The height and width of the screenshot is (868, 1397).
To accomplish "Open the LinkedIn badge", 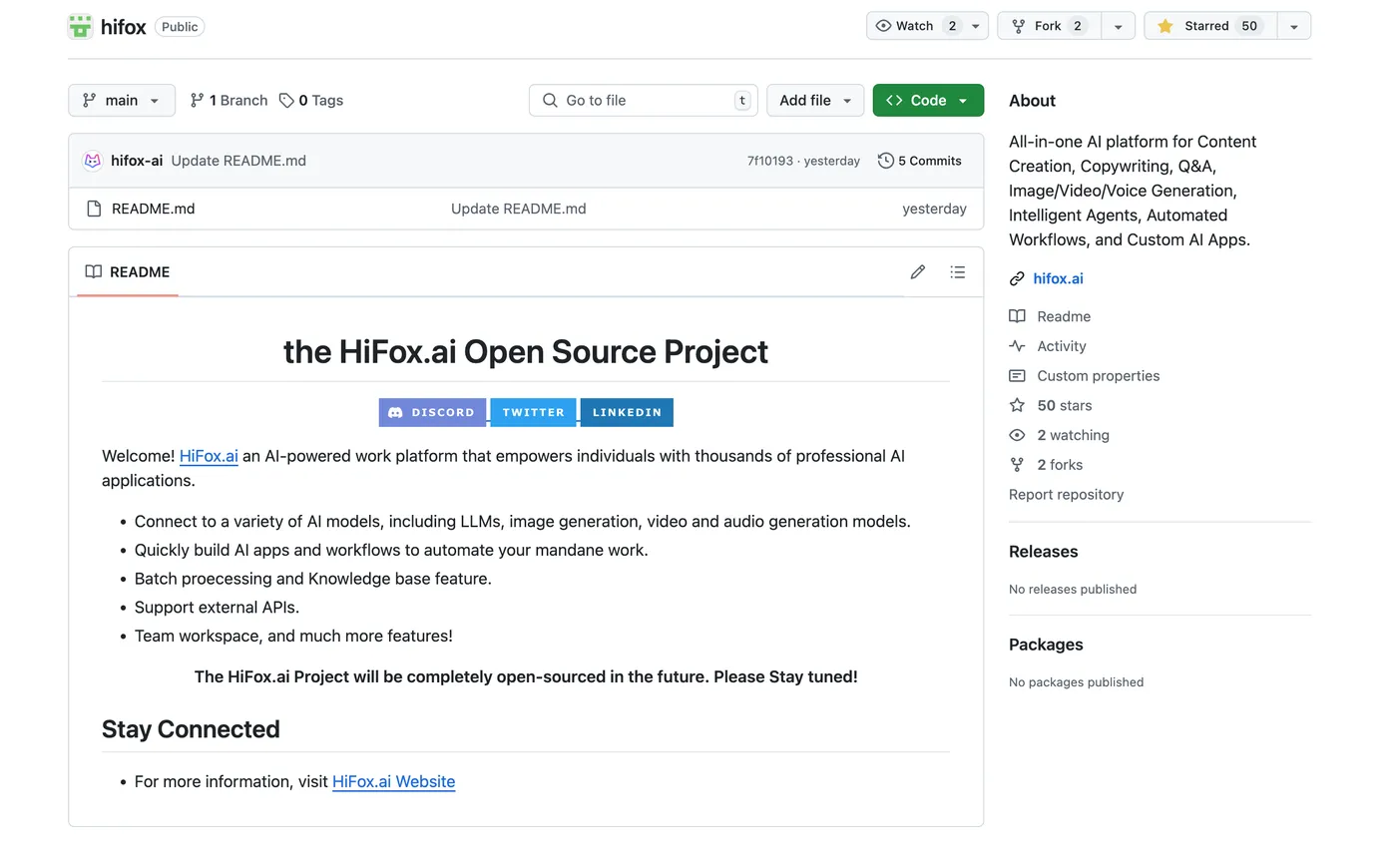I will tap(627, 412).
